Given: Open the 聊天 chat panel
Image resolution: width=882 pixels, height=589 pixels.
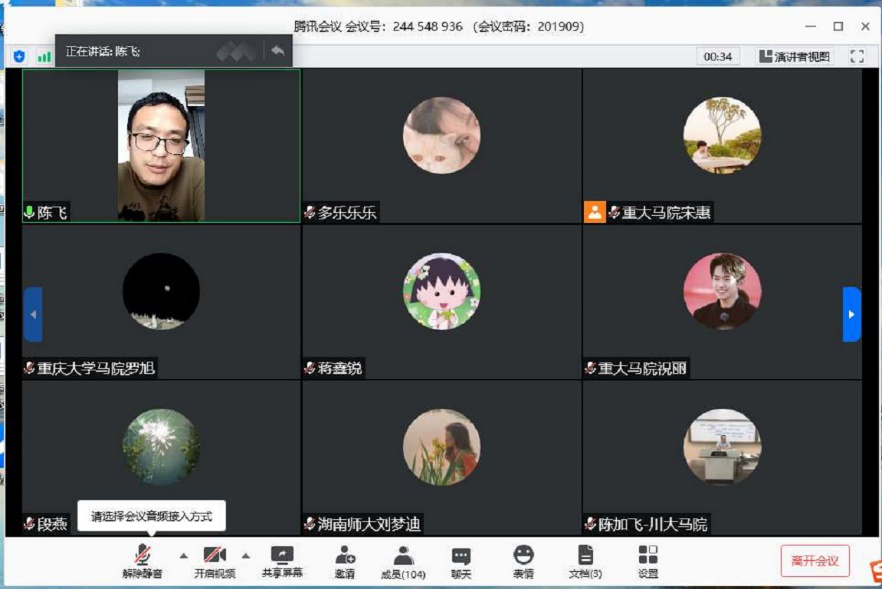Looking at the screenshot, I should tap(460, 561).
